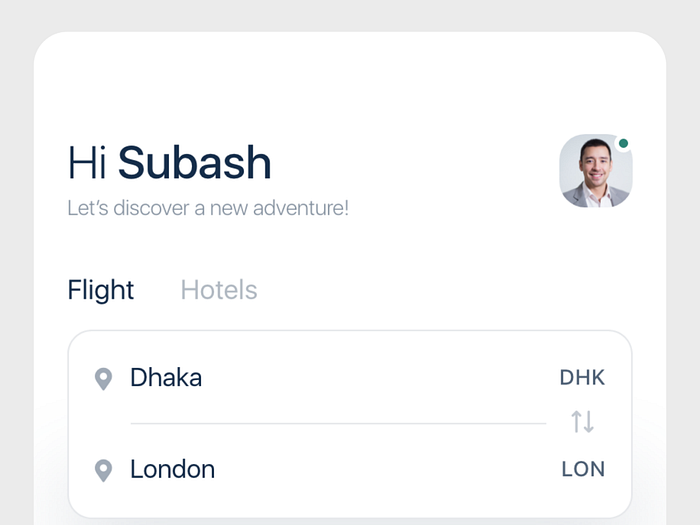Image resolution: width=700 pixels, height=525 pixels.
Task: Click the empty space between London and LON
Action: pyautogui.click(x=390, y=469)
